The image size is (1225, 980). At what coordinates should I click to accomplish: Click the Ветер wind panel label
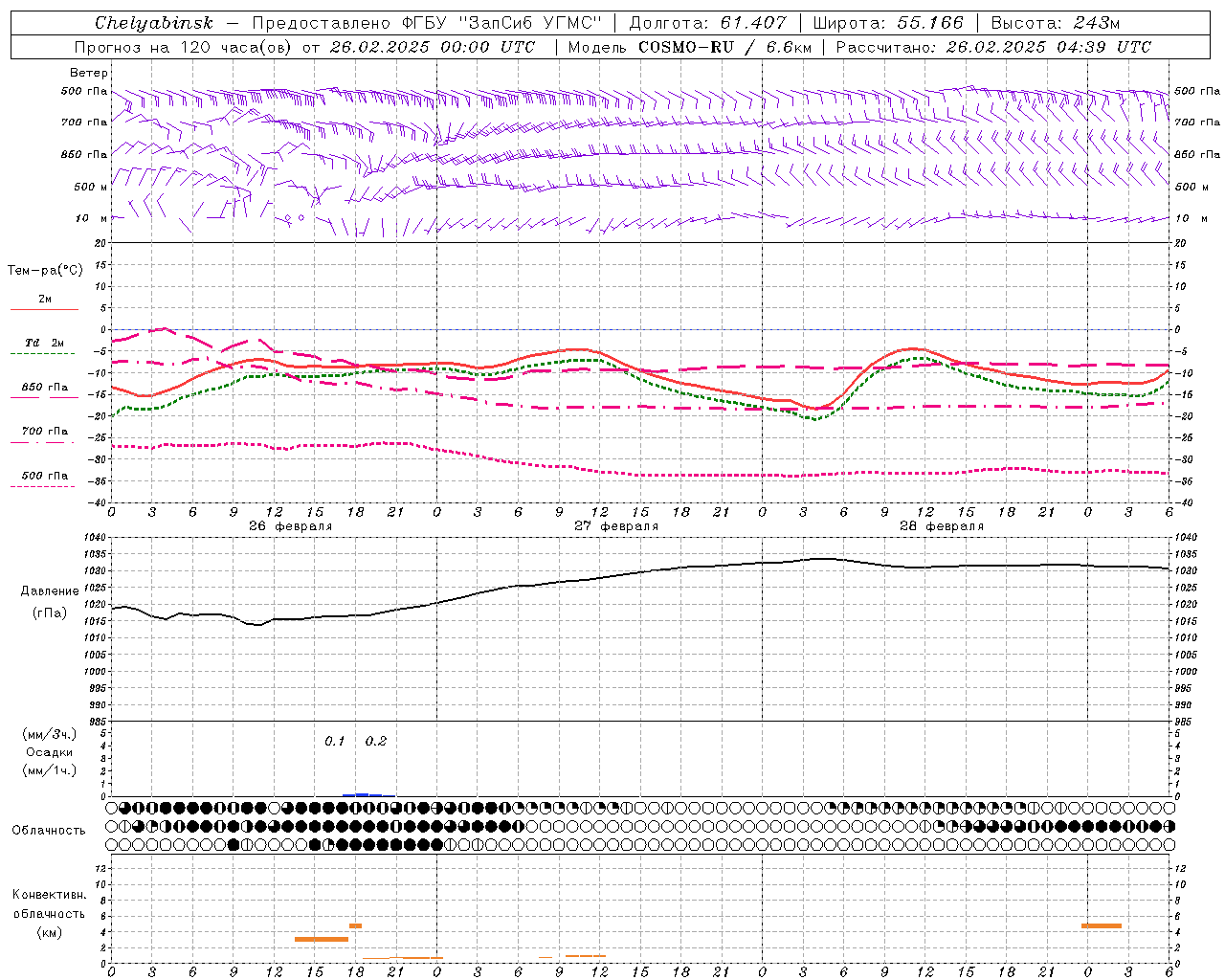coord(88,73)
